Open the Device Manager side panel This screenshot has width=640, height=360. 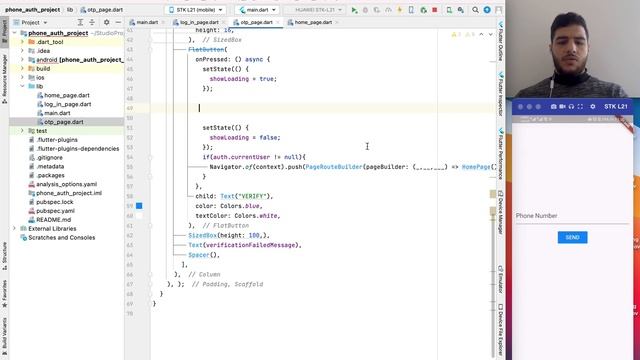tap(500, 213)
